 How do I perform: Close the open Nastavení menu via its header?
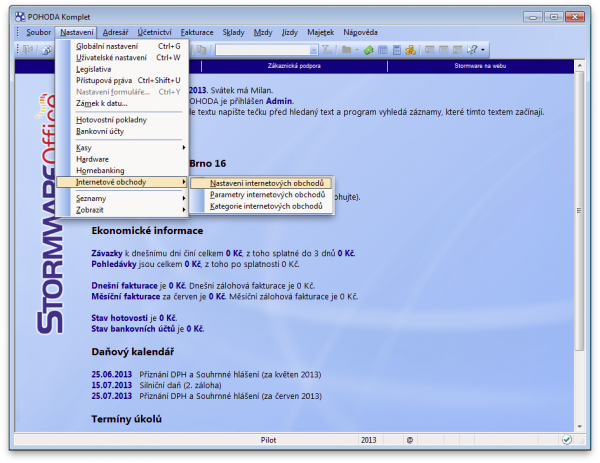77,33
